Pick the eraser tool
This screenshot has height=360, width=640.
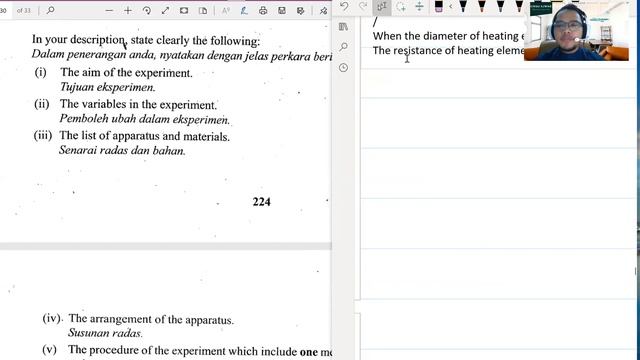point(439,6)
